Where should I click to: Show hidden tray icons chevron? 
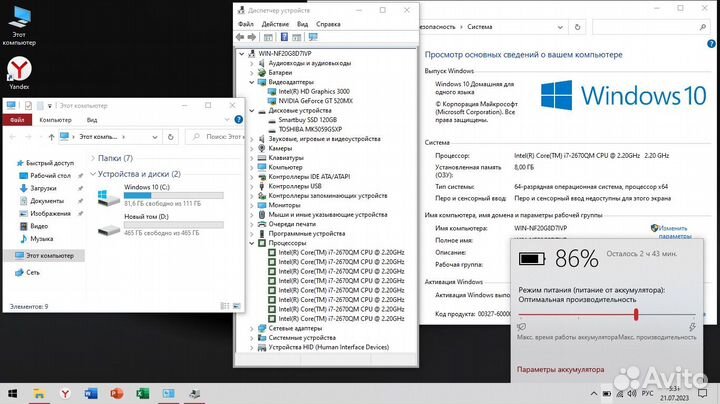coord(594,393)
